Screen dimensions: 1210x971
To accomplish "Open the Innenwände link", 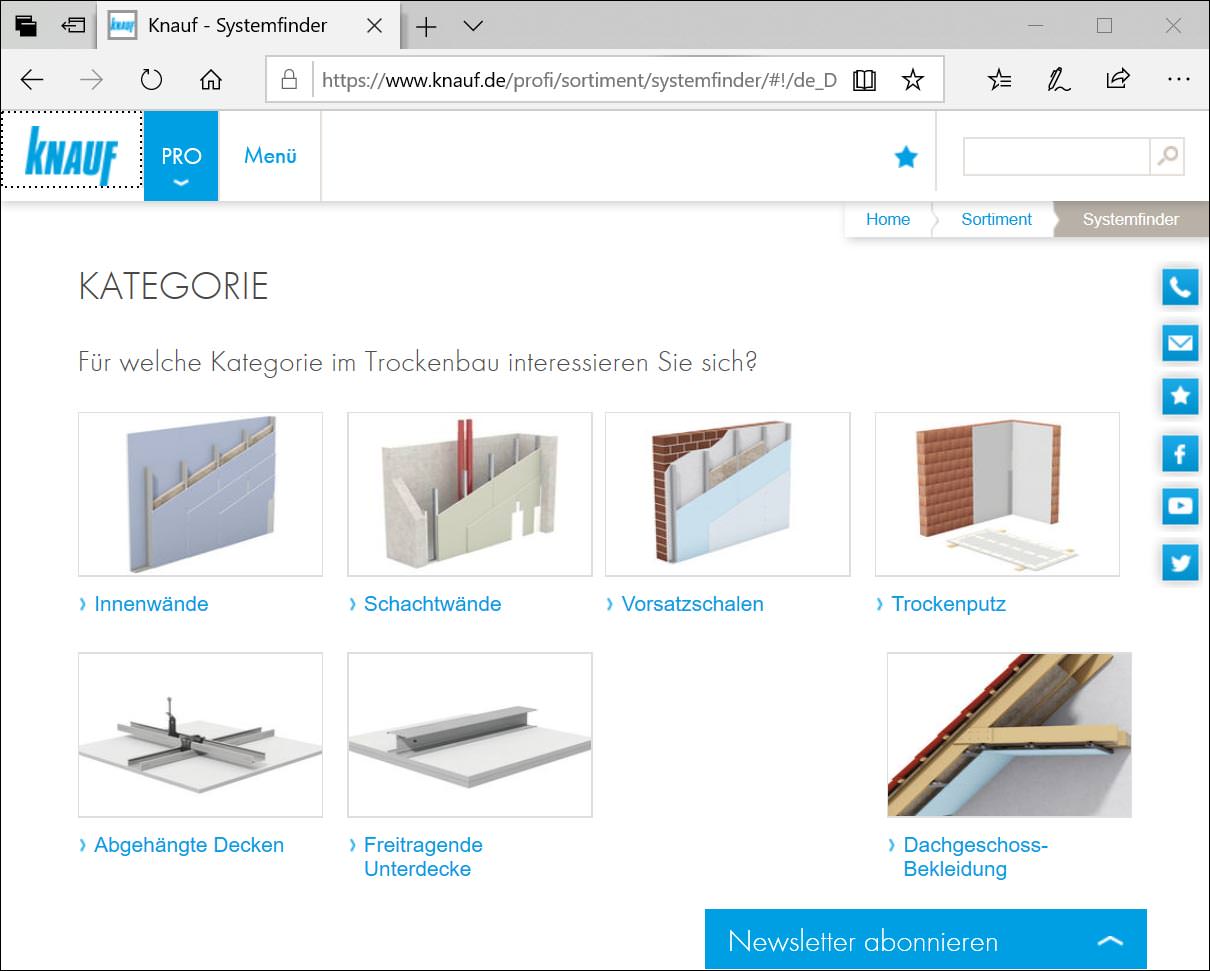I will pos(151,604).
